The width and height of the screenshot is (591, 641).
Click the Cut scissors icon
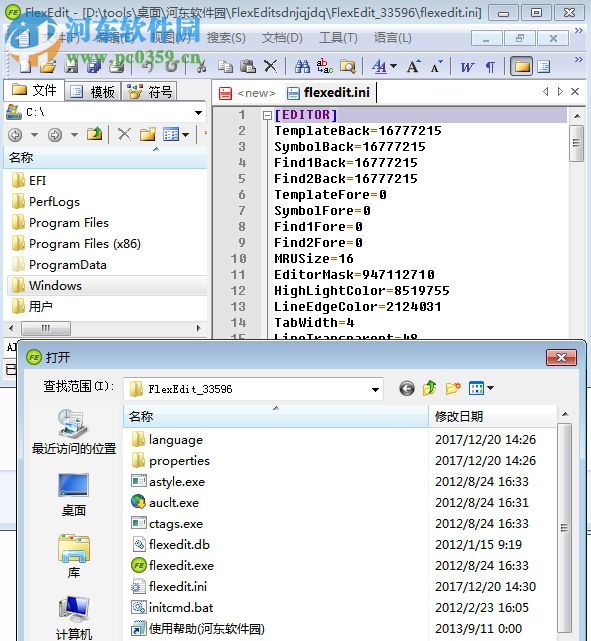coord(201,66)
